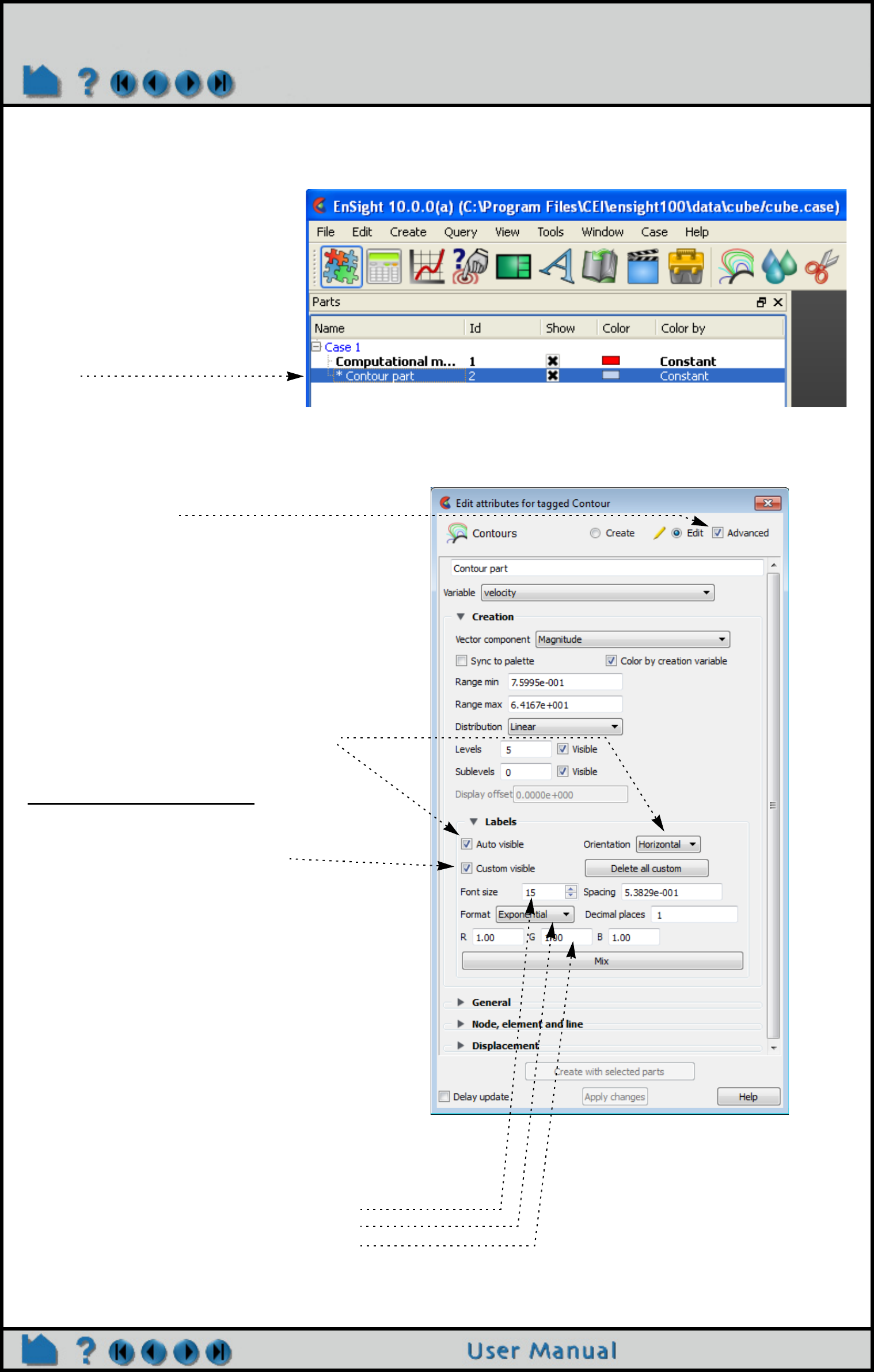Open the Distribution dropdown showing Linear
This screenshot has height=1372, width=874.
click(565, 727)
